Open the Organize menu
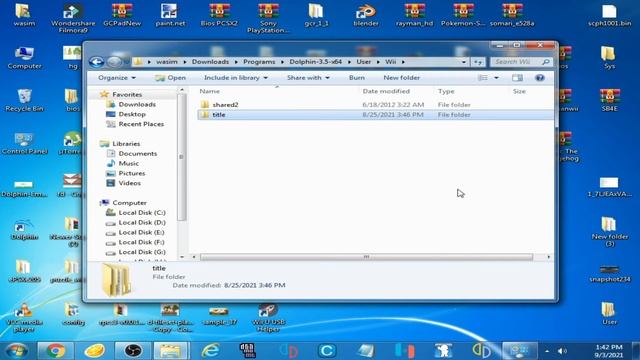 tap(117, 78)
